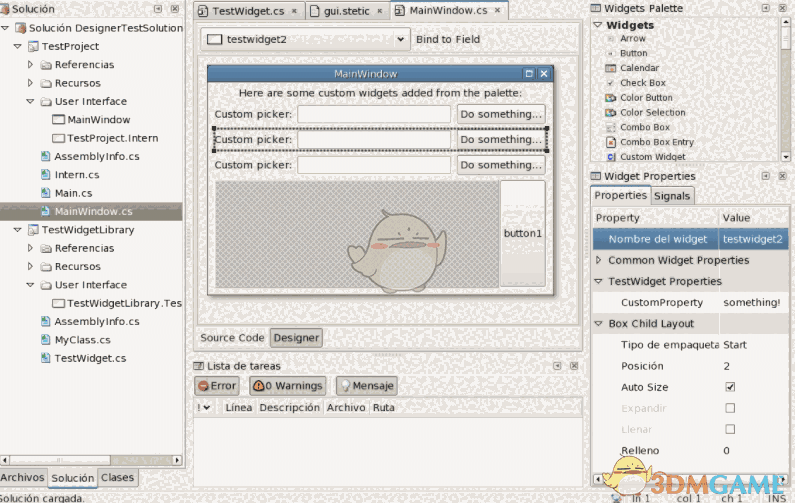Viewport: 795px width, 503px height.
Task: Collapse User Interface under TestProject
Action: click(30, 101)
